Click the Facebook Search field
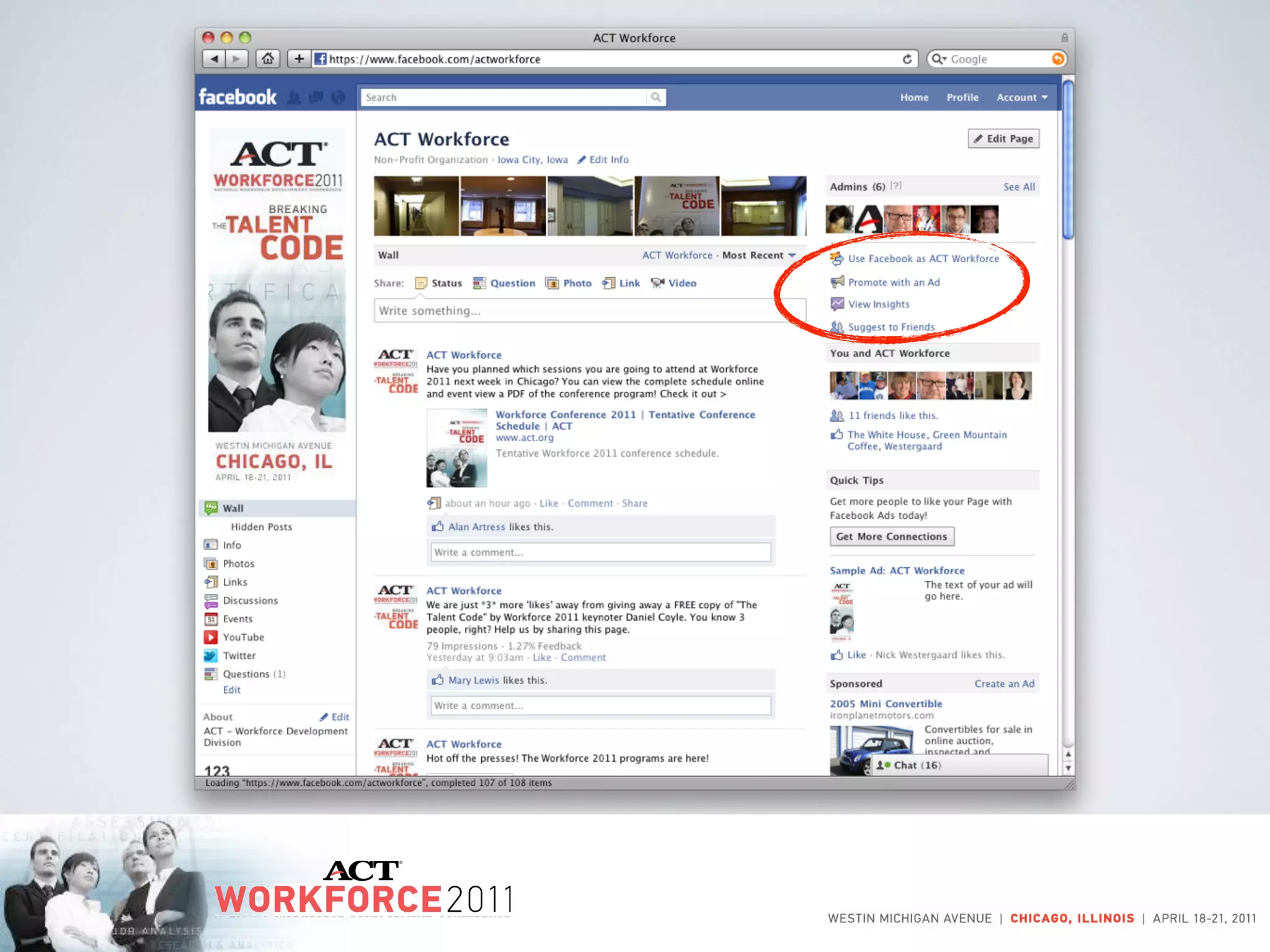This screenshot has width=1270, height=952. coord(504,97)
